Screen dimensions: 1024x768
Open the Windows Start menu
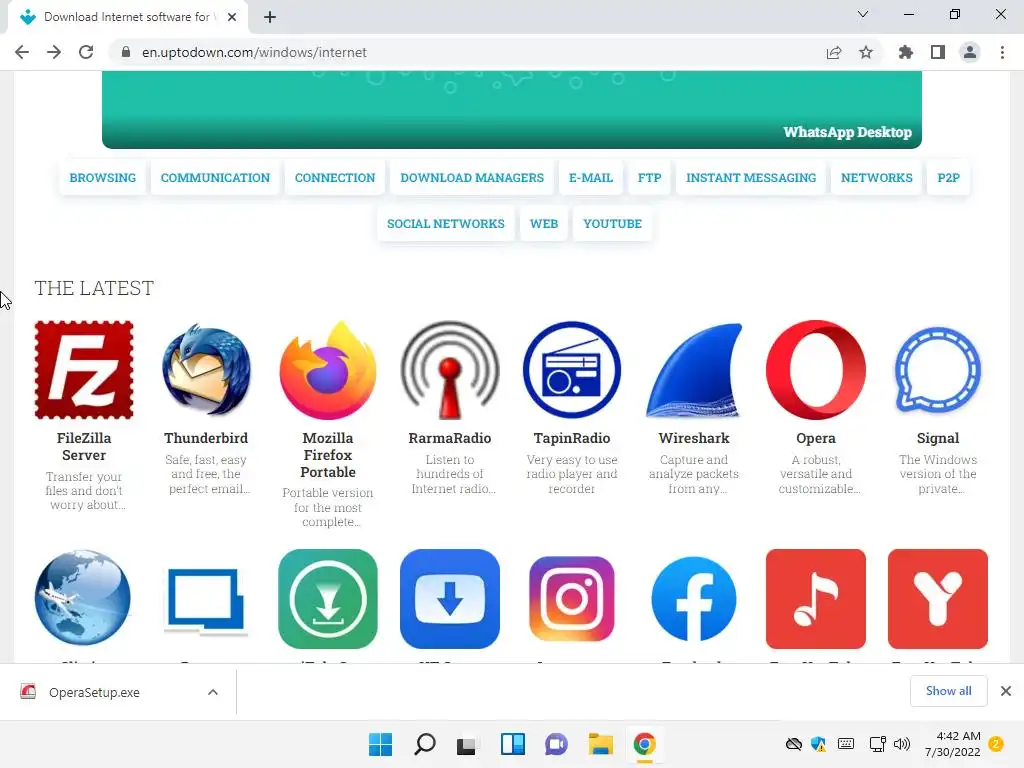pos(381,744)
